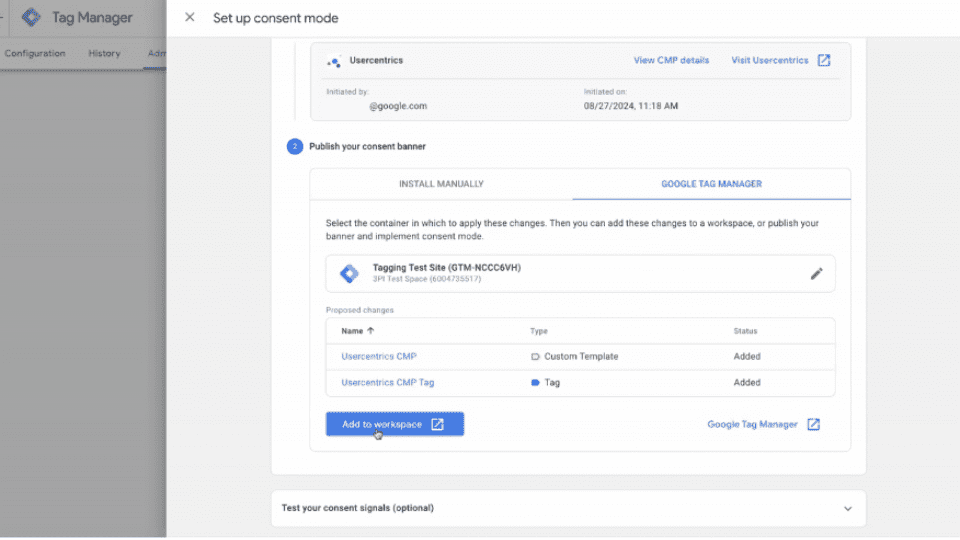Viewport: 960px width, 540px height.
Task: Click the 08/27/2024, 11:18 AM initiated date
Action: tap(631, 106)
